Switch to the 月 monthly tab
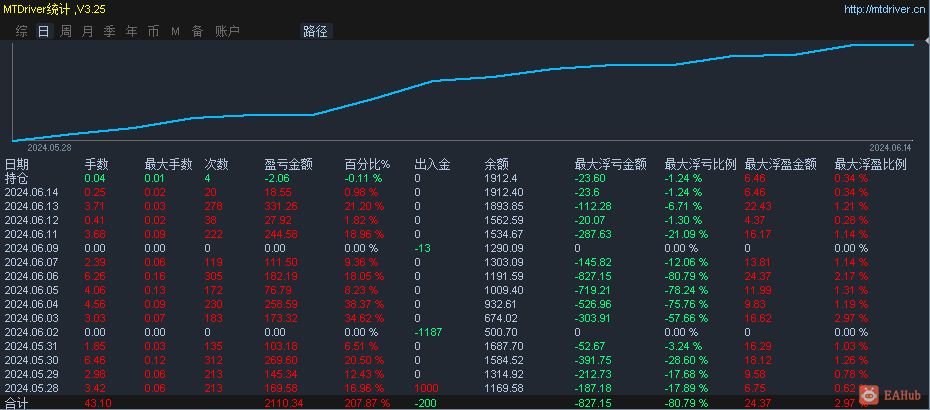The width and height of the screenshot is (930, 410). (x=87, y=32)
